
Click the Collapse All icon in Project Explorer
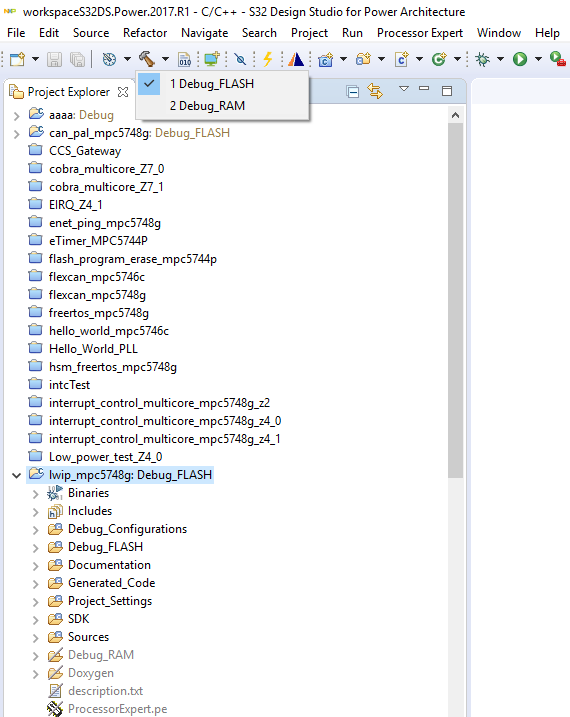pos(353,92)
